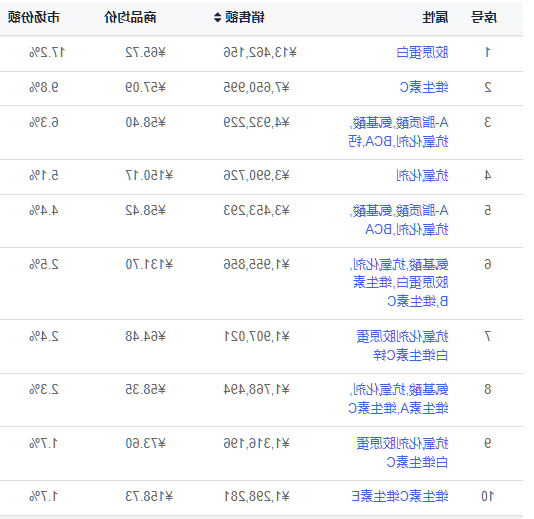Image resolution: width=534 pixels, height=519 pixels.
Task: Select market share 4.4%
Action: point(44,210)
